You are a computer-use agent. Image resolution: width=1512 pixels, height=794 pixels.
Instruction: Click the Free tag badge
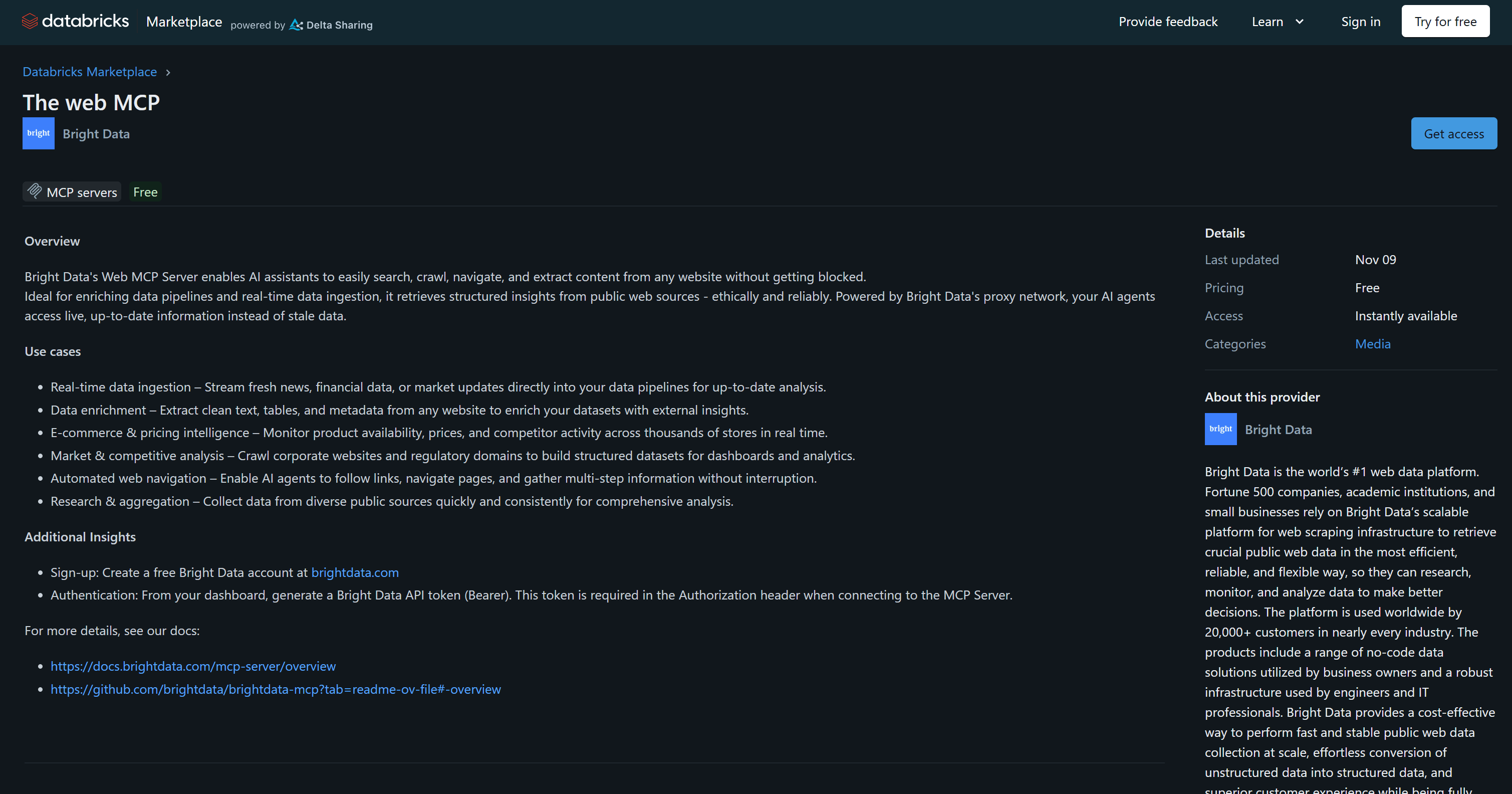pyautogui.click(x=145, y=191)
